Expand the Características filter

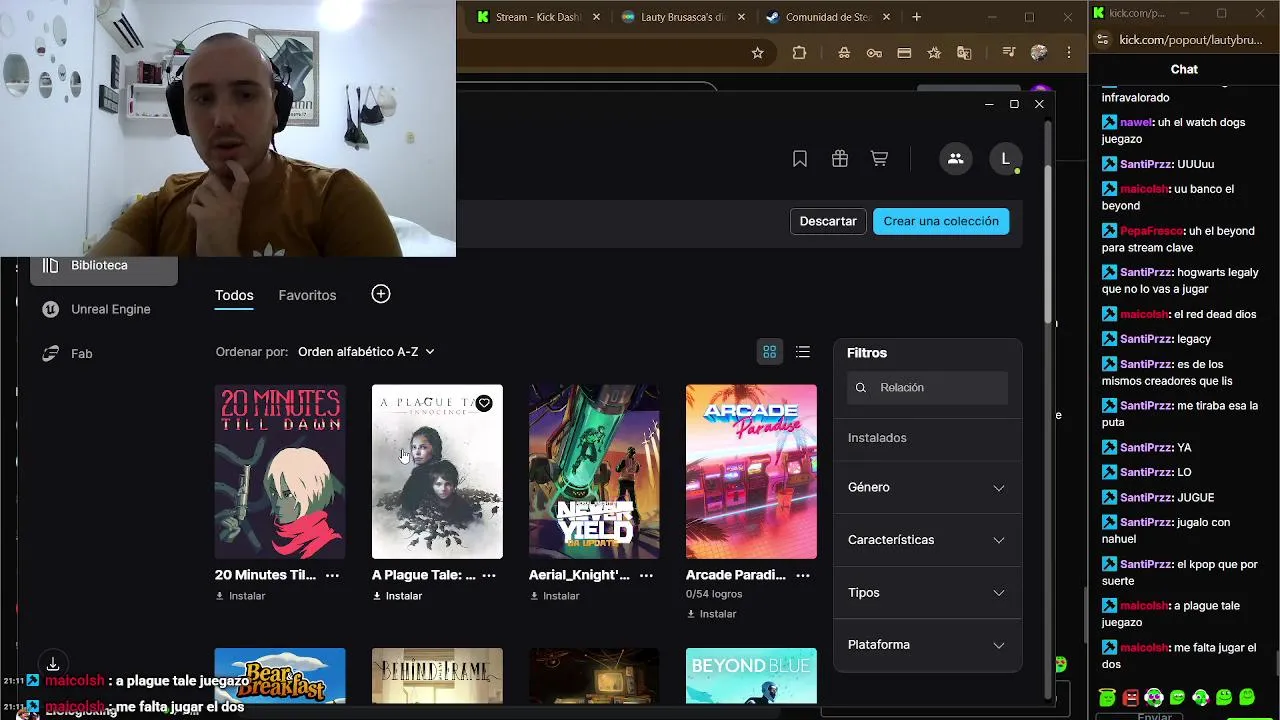tap(927, 540)
